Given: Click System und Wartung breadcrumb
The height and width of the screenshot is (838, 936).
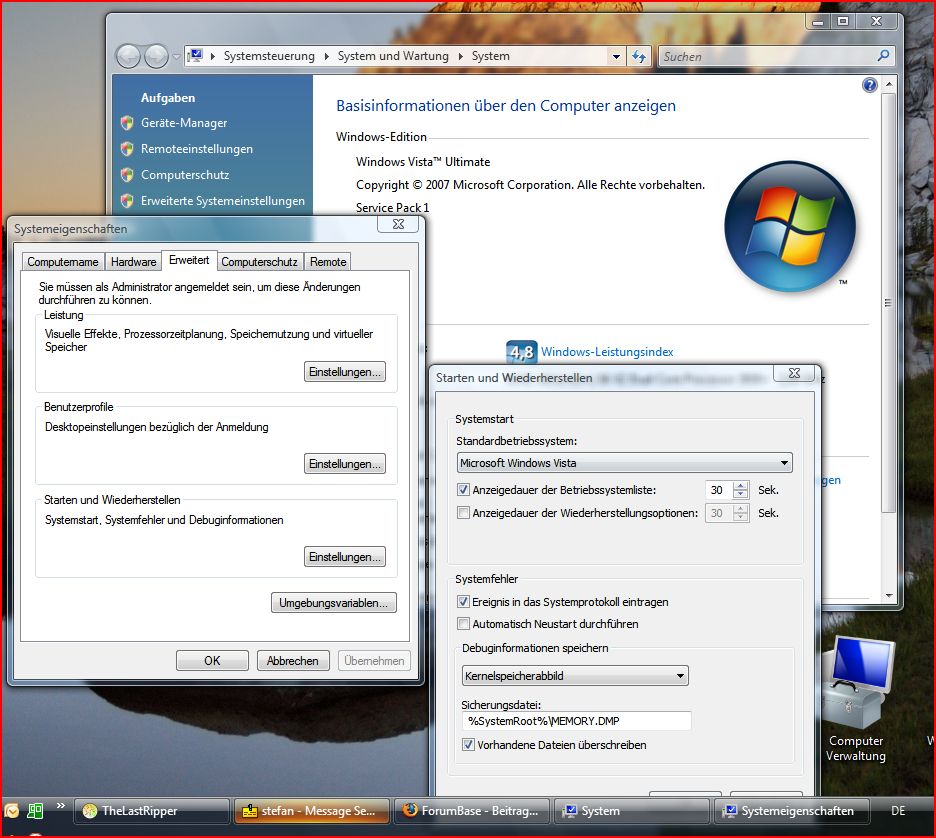Looking at the screenshot, I should pos(393,56).
